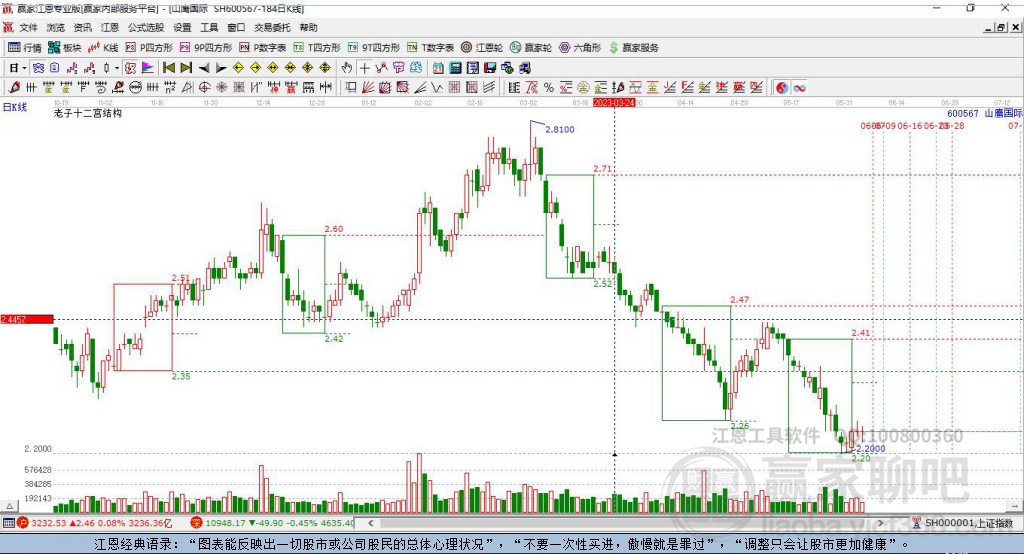Screen dimensions: 1024x554
Task: Jump to first bar with skip-start arrow
Action: [168, 67]
